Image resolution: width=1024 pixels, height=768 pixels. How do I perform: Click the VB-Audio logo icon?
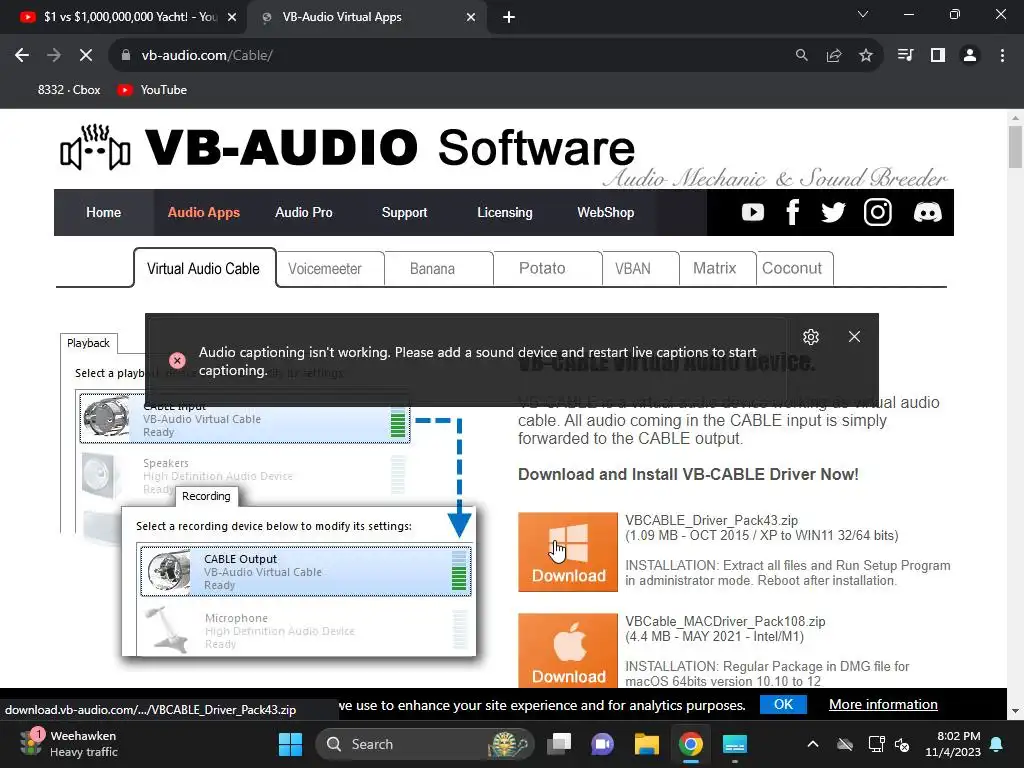pyautogui.click(x=95, y=148)
